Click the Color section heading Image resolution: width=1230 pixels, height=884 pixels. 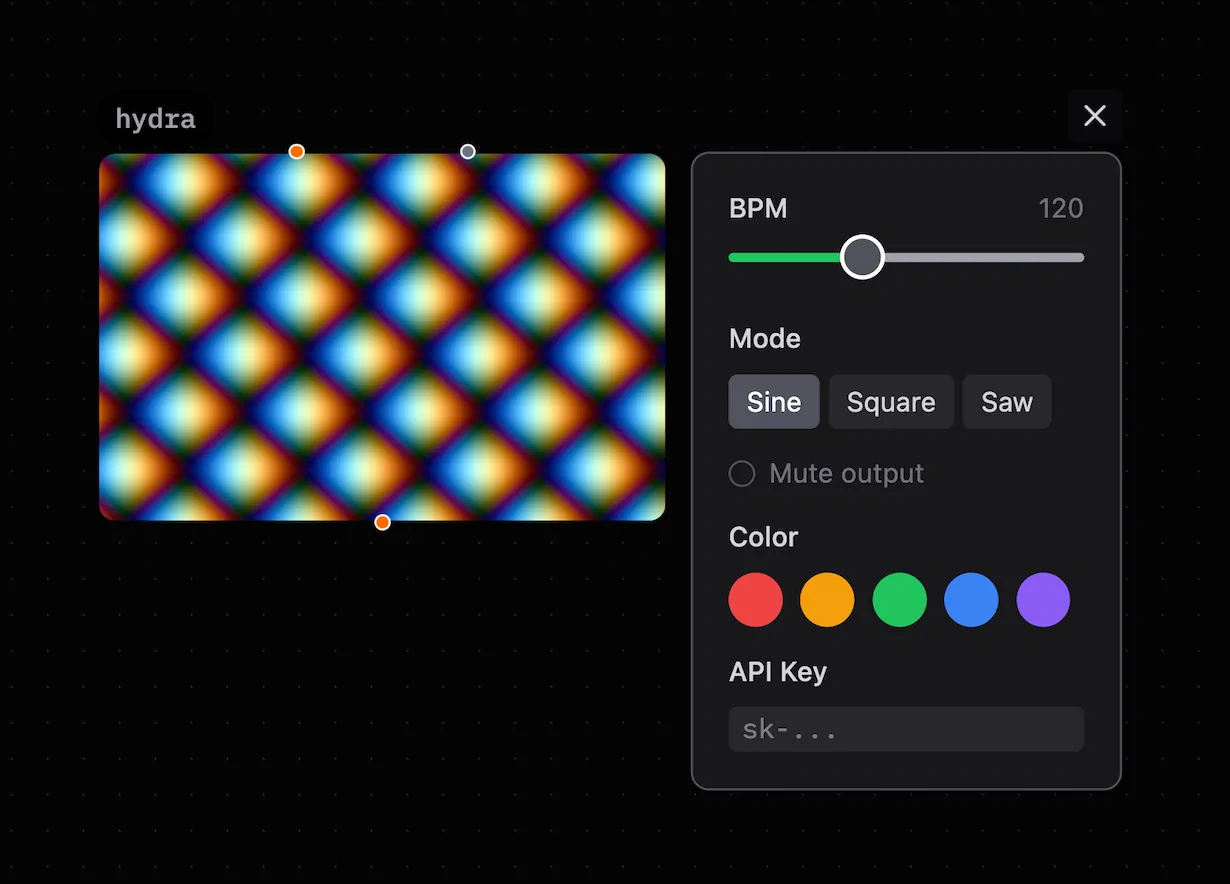click(763, 537)
